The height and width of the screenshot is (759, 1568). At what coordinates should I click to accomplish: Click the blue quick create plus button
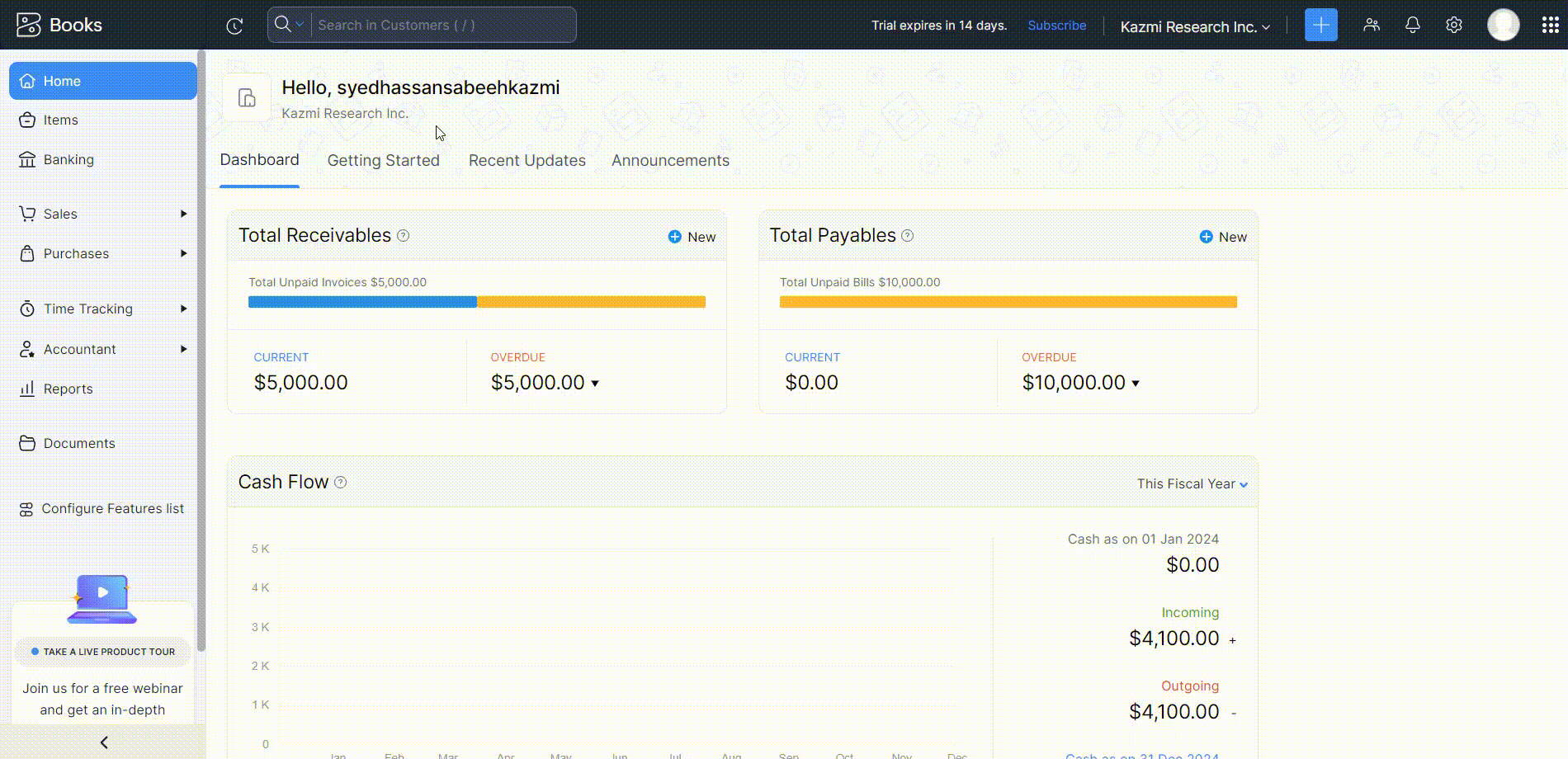[x=1320, y=25]
